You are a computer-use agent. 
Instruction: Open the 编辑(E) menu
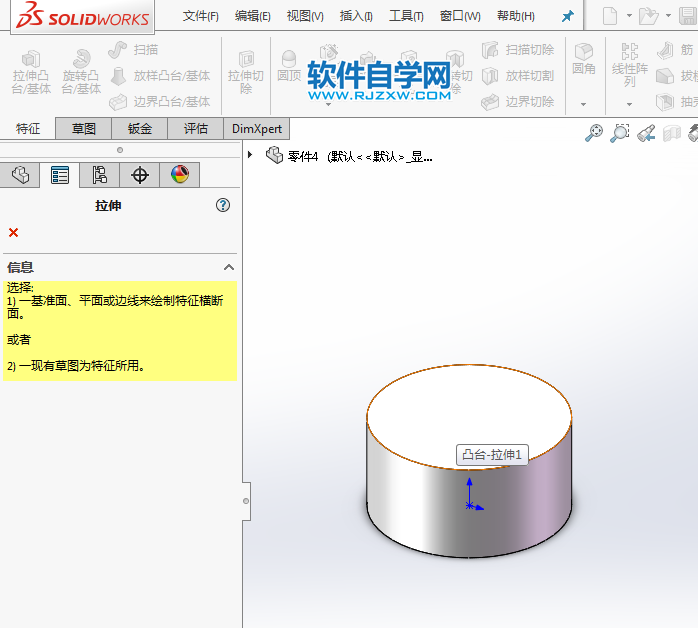point(252,16)
